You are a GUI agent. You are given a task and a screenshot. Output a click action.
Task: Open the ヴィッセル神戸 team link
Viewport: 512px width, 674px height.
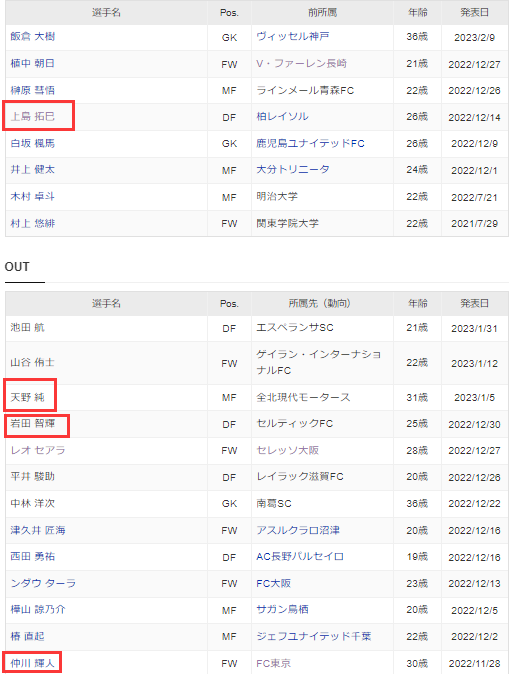(293, 37)
